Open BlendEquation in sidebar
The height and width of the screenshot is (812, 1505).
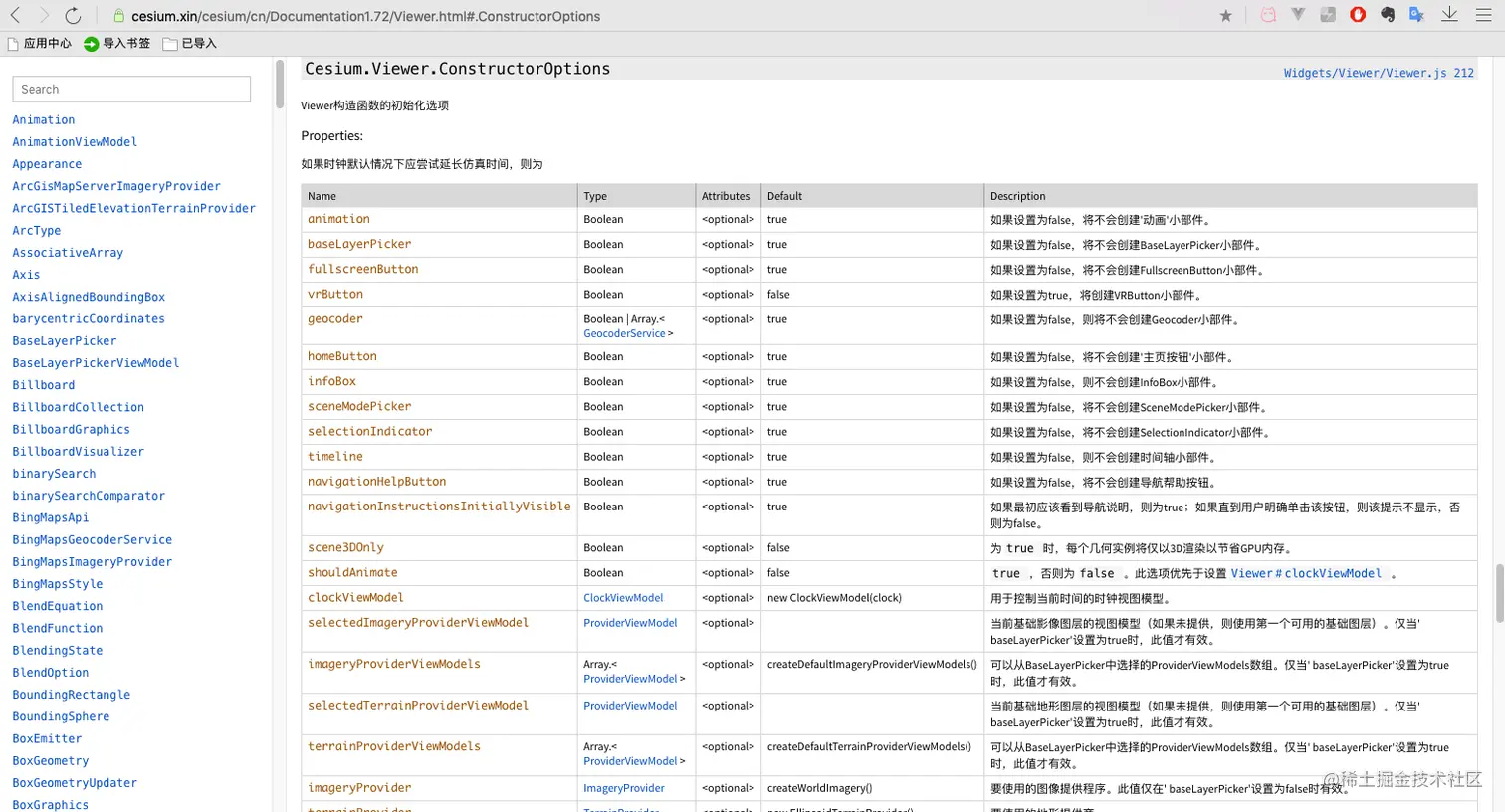click(x=58, y=606)
